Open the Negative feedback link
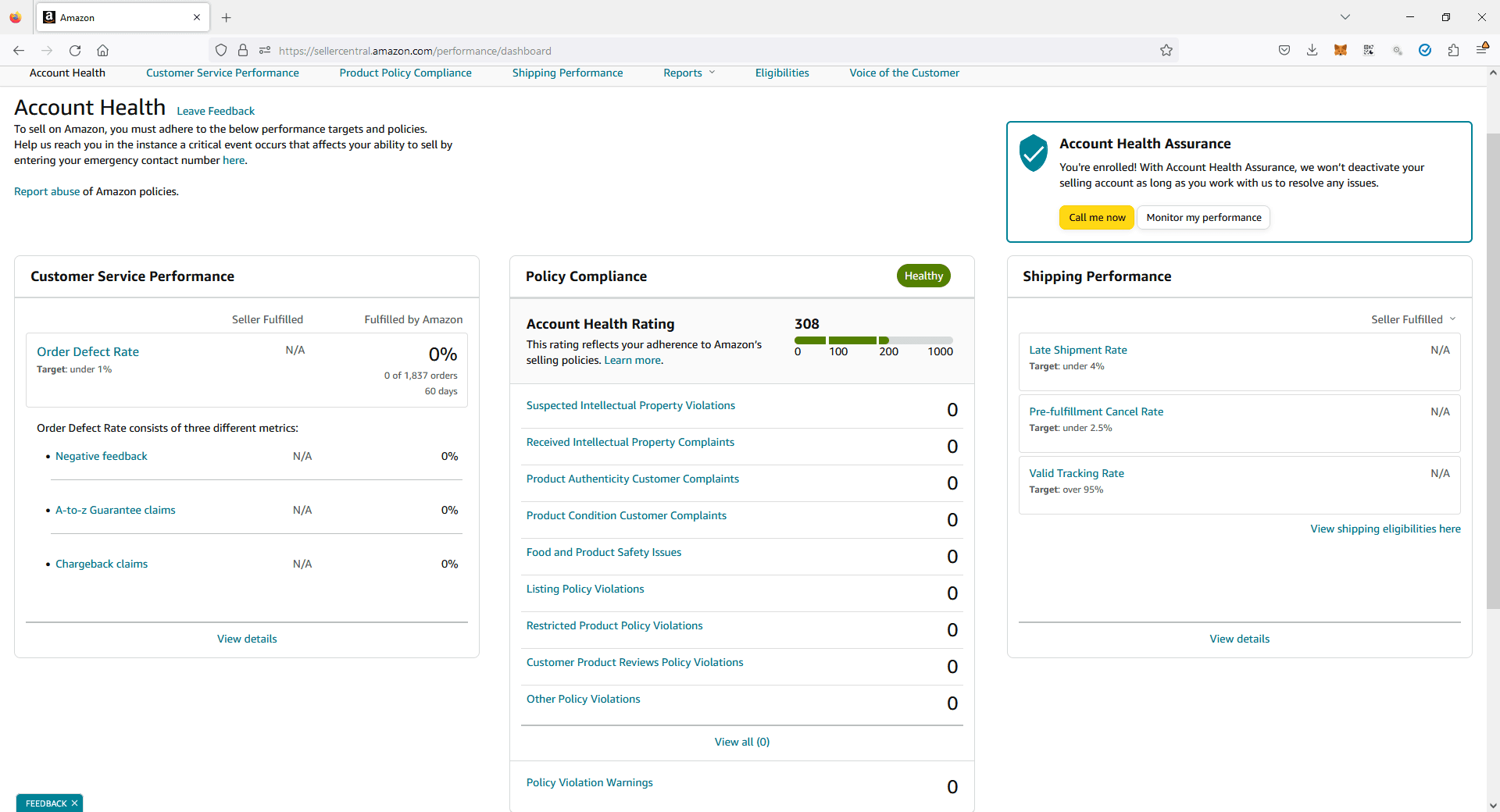The image size is (1500, 812). tap(102, 456)
